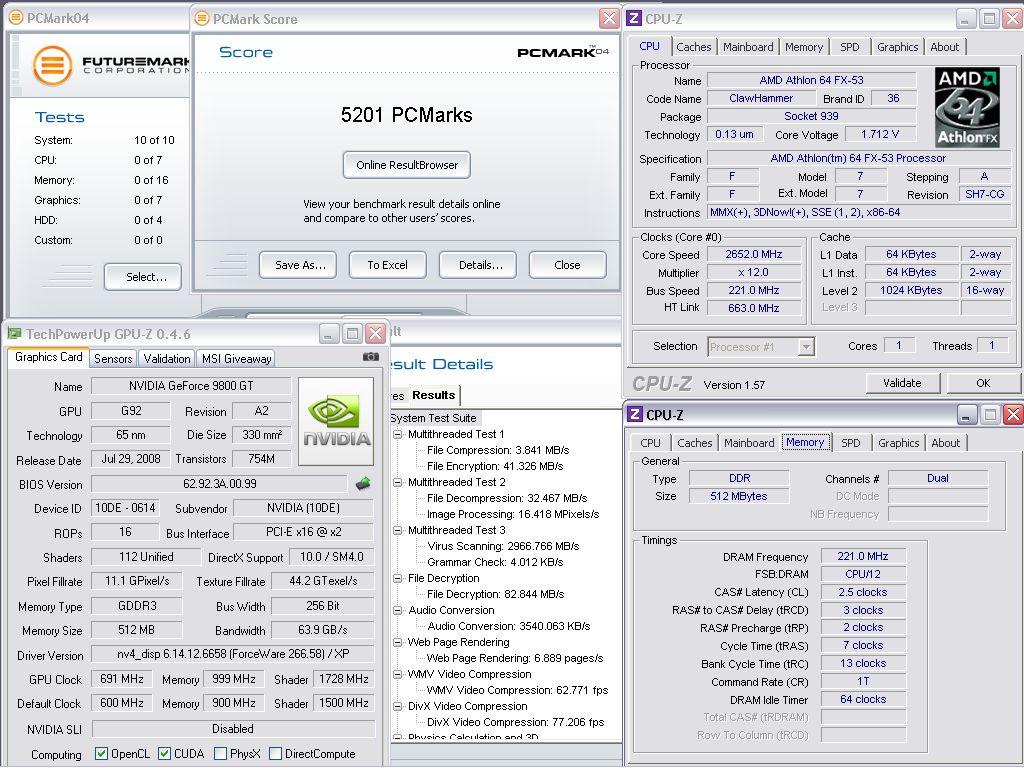Click the OK button in CPU-Z

click(984, 383)
